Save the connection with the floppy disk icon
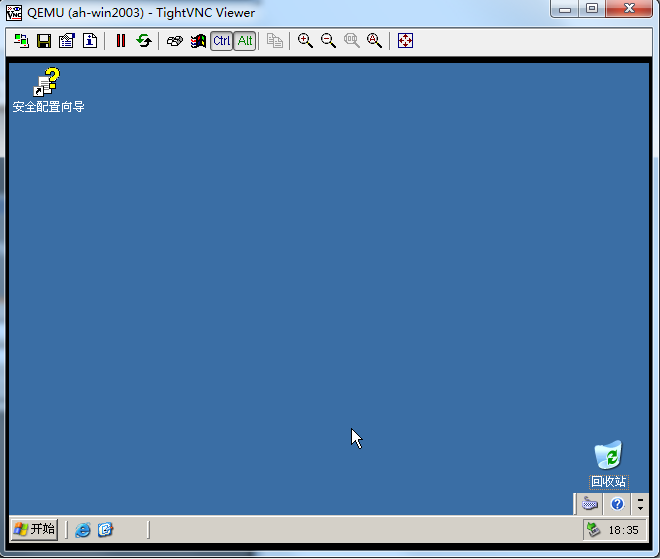Screen dimensions: 660x559 [x=44, y=41]
